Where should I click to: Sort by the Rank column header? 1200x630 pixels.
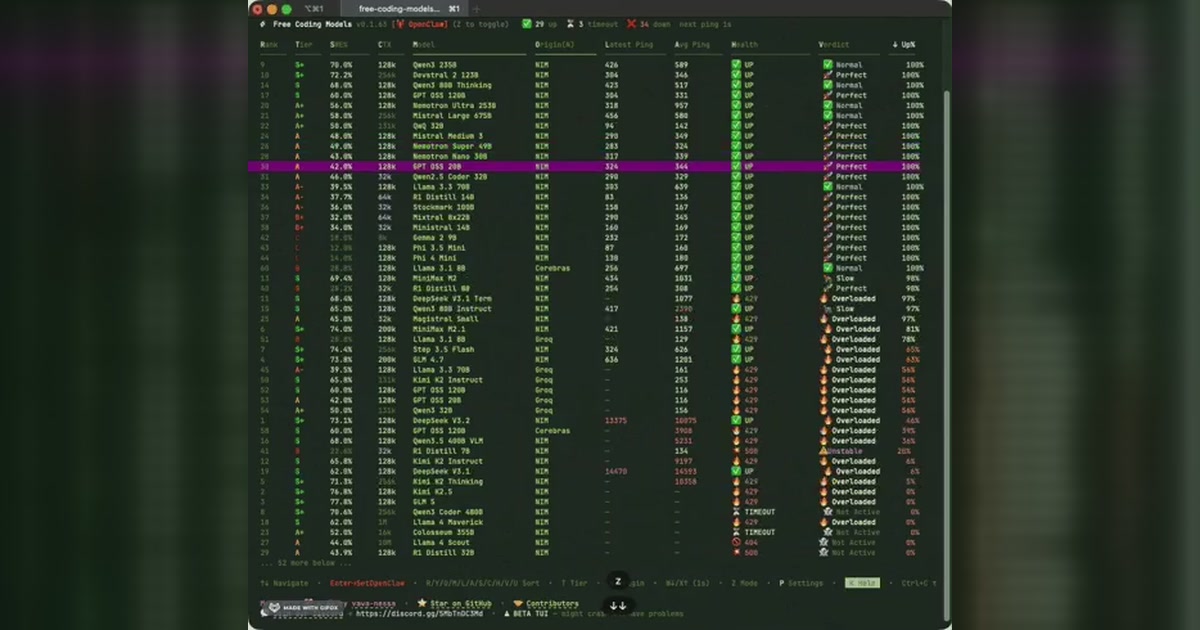(x=269, y=44)
